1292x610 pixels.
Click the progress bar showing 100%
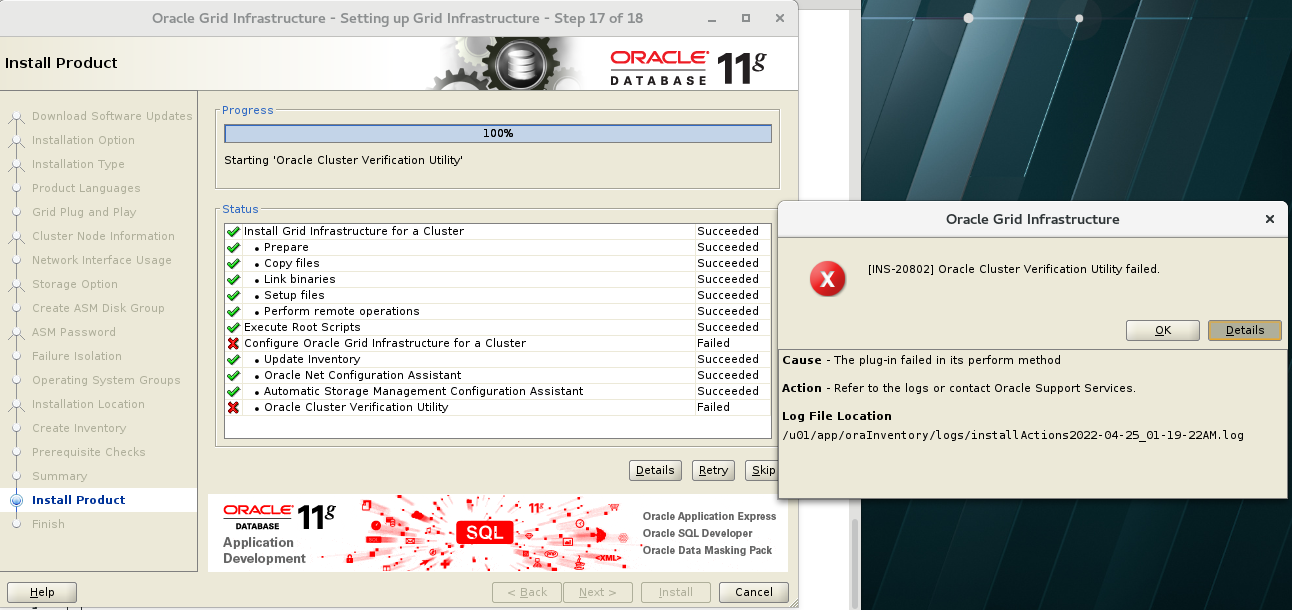[x=498, y=133]
